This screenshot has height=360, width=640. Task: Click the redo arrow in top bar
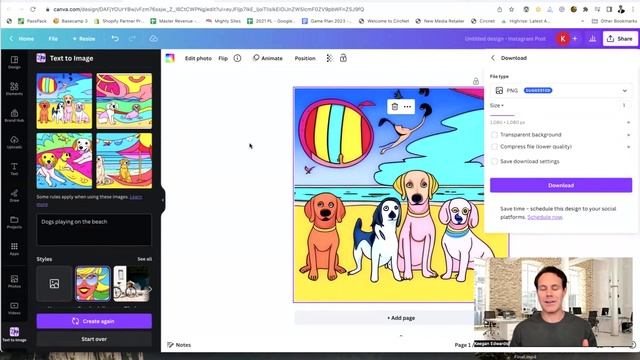click(x=132, y=38)
